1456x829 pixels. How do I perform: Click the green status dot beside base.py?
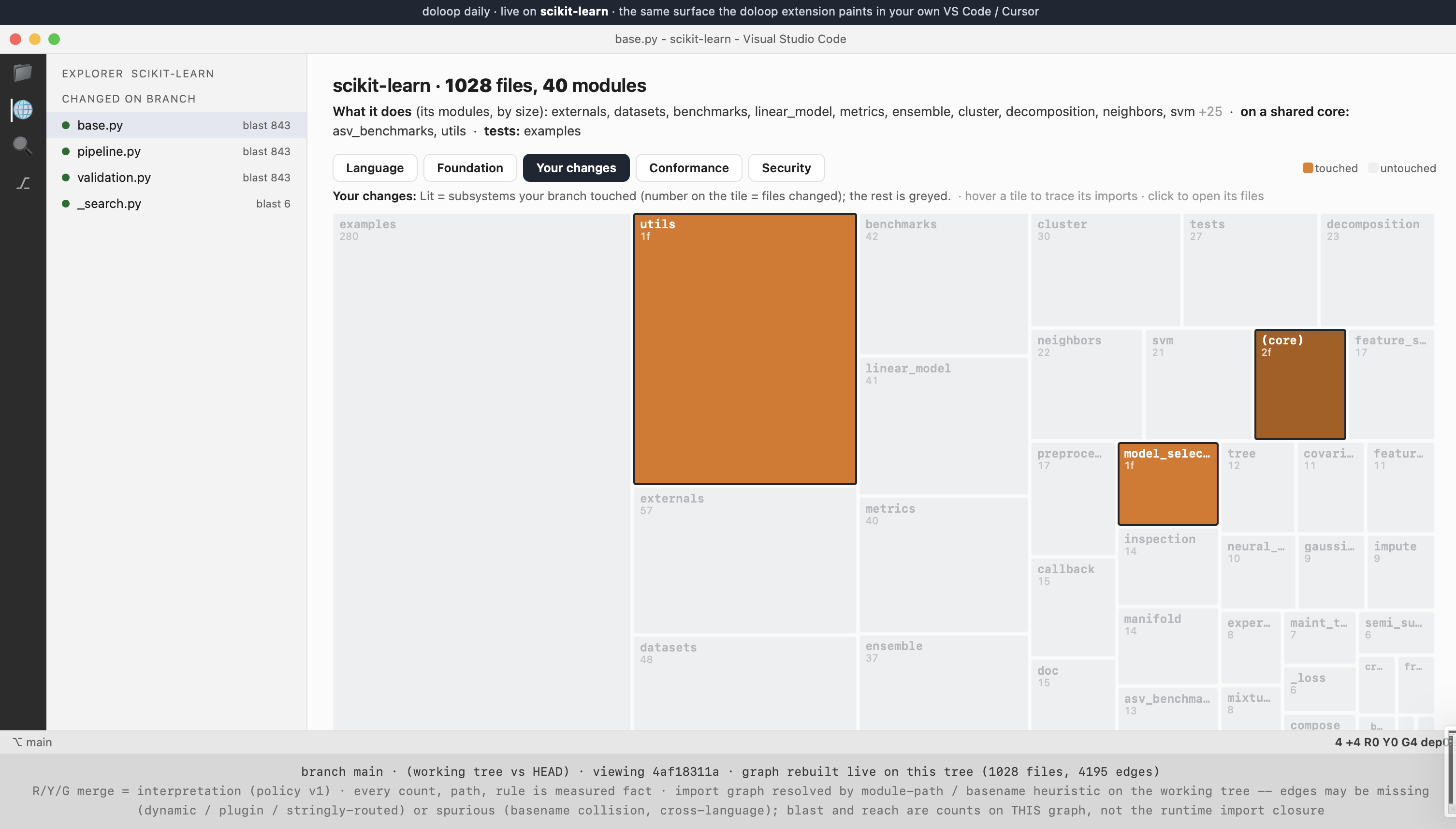(66, 125)
